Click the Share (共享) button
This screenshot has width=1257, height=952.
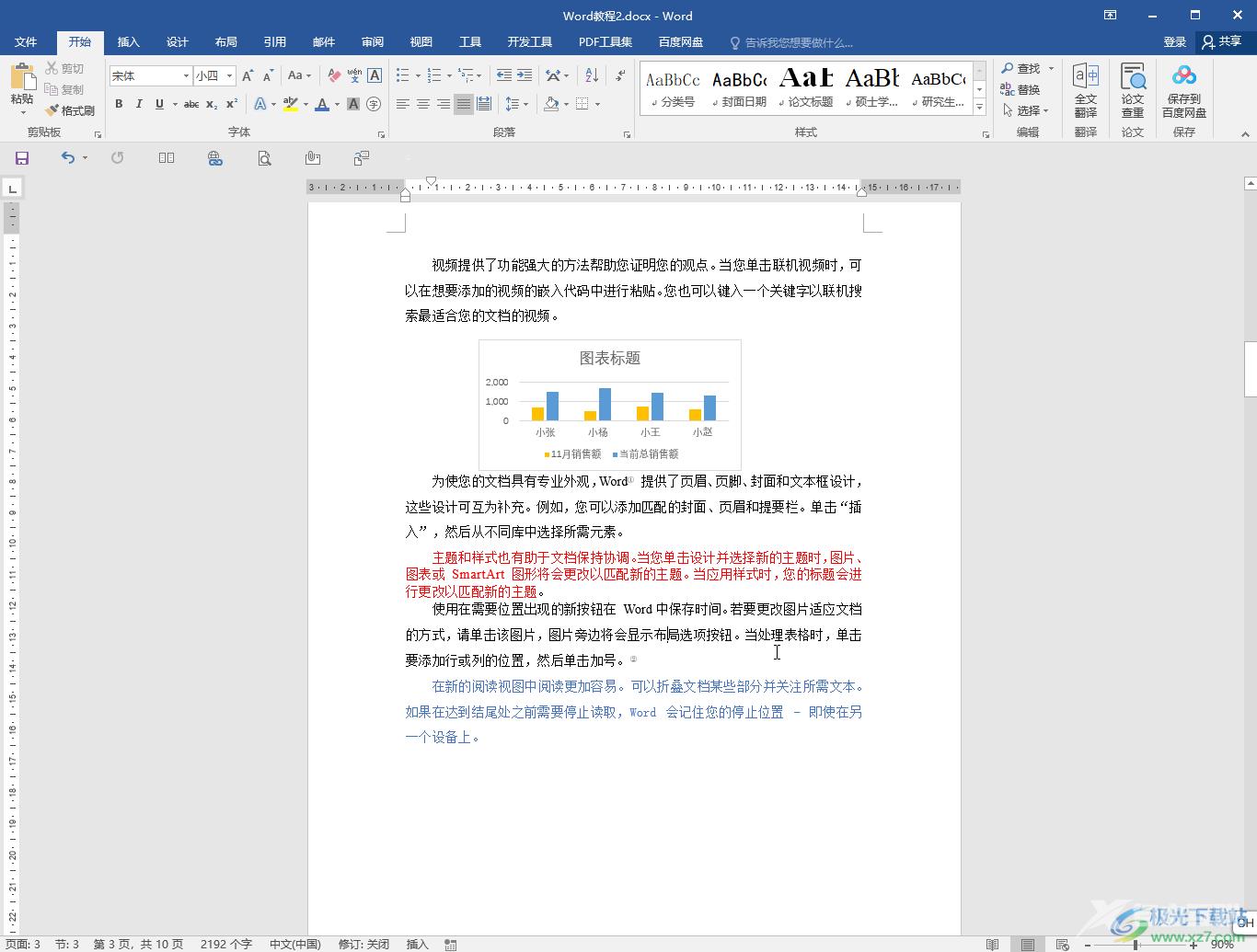tap(1222, 41)
